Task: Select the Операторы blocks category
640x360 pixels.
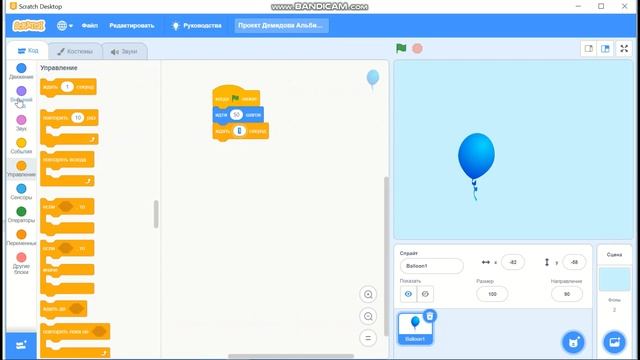Action: pyautogui.click(x=21, y=214)
